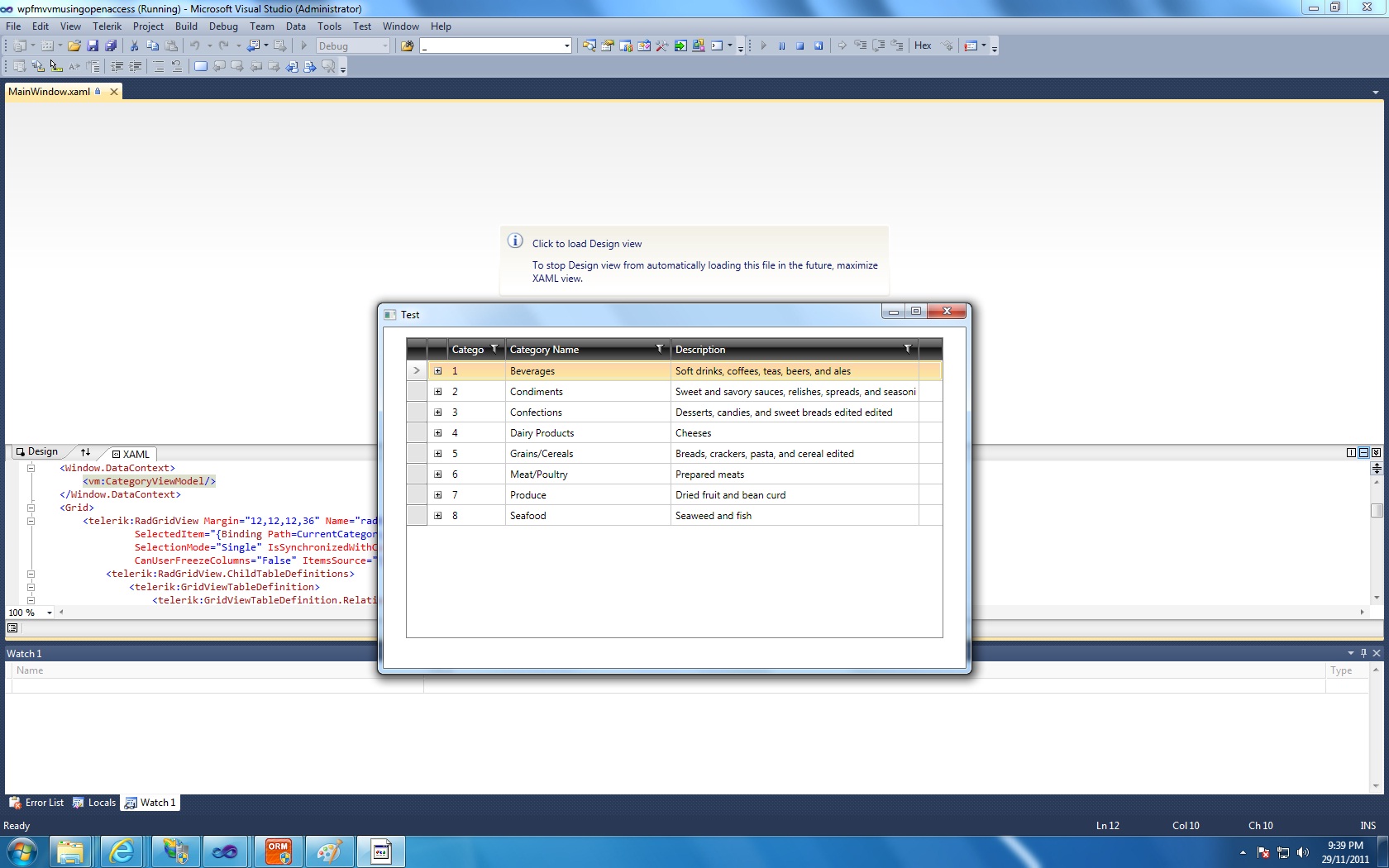Open Internet Explorer from the taskbar
Viewport: 1389px width, 868px height.
point(122,851)
